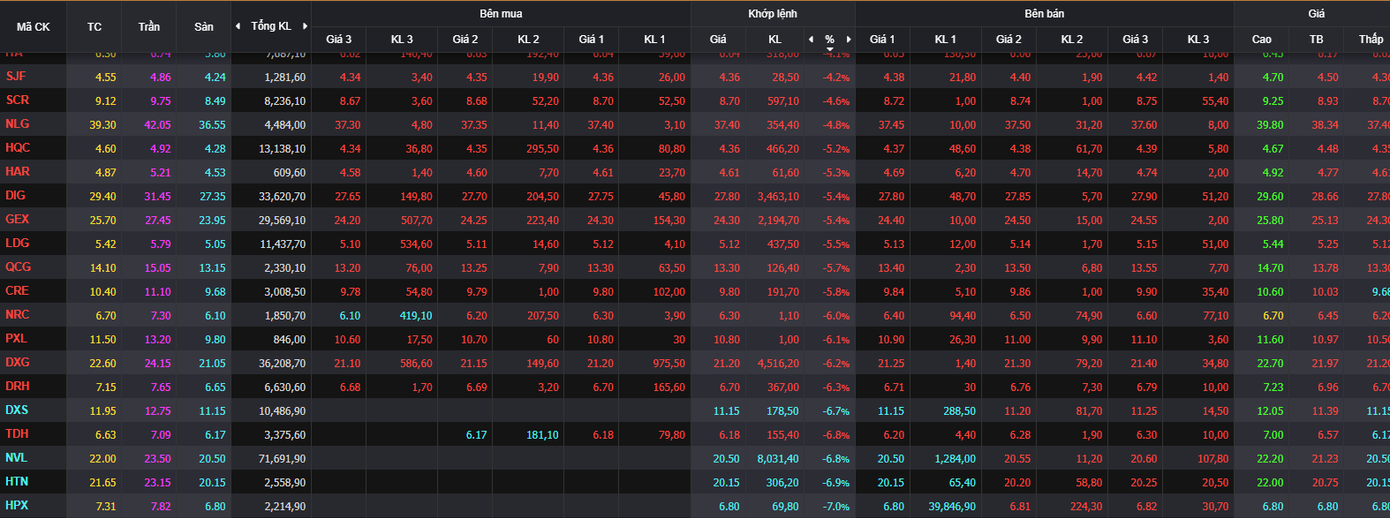Select the GEX ticker row
The image size is (1390, 518).
click(17, 219)
